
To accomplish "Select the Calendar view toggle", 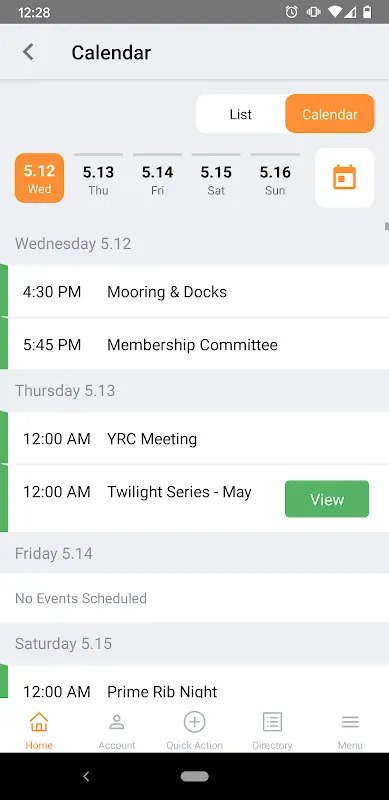I will pos(330,114).
